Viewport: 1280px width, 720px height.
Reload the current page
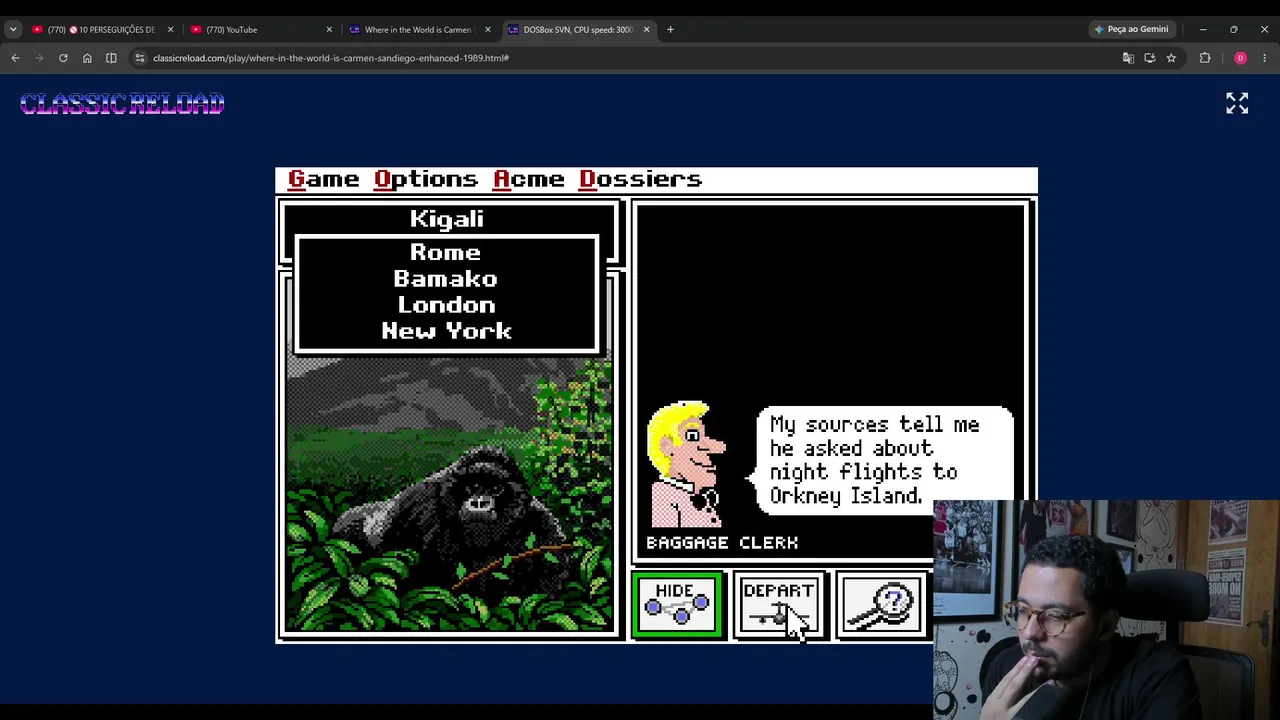click(63, 58)
